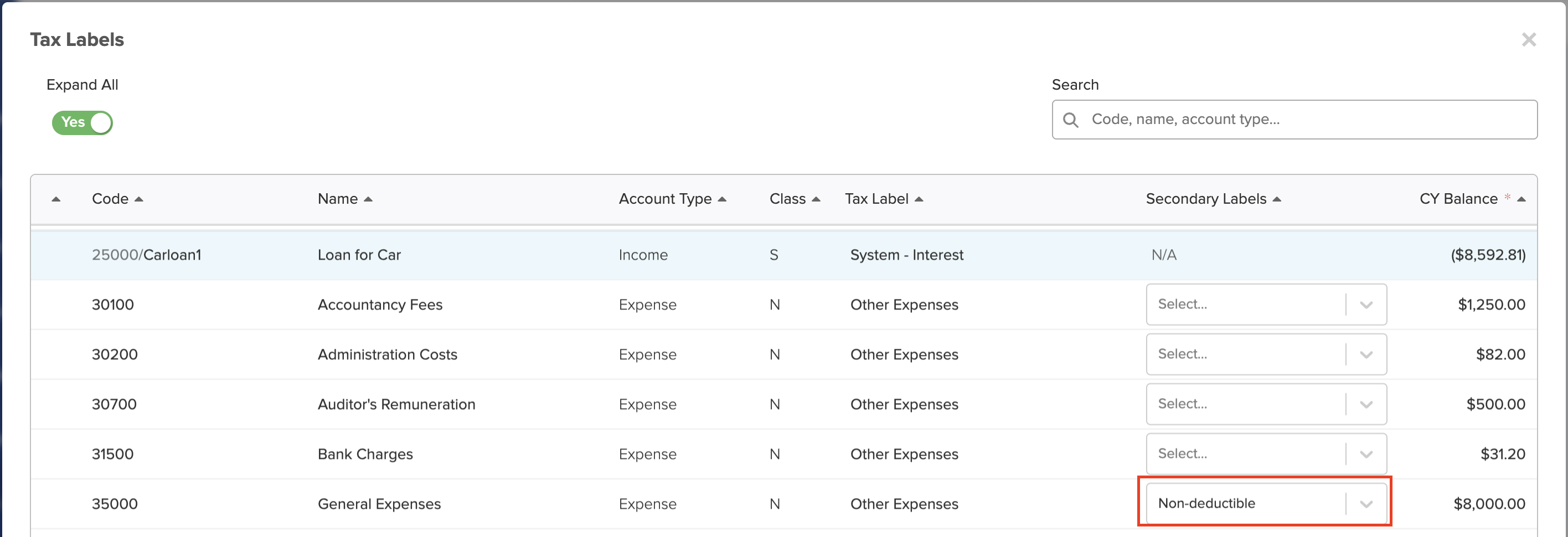The height and width of the screenshot is (537, 1568).
Task: Sort by the CY Balance column
Action: [x=1472, y=199]
